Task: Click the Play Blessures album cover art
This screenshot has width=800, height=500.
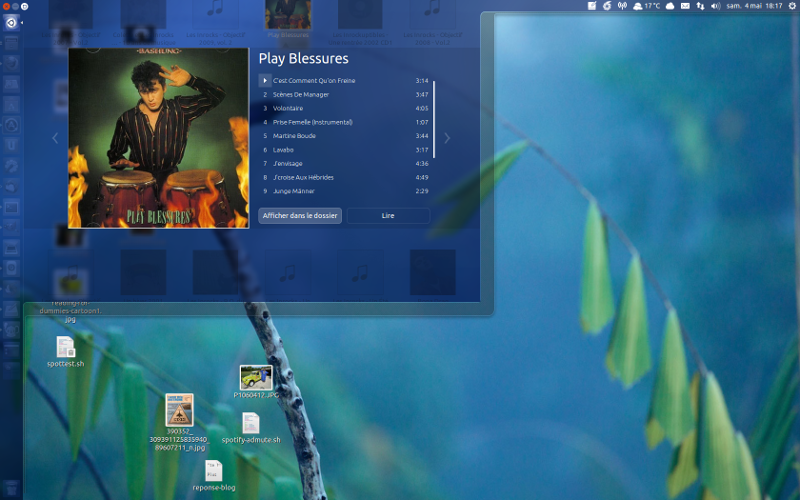Action: (x=159, y=138)
